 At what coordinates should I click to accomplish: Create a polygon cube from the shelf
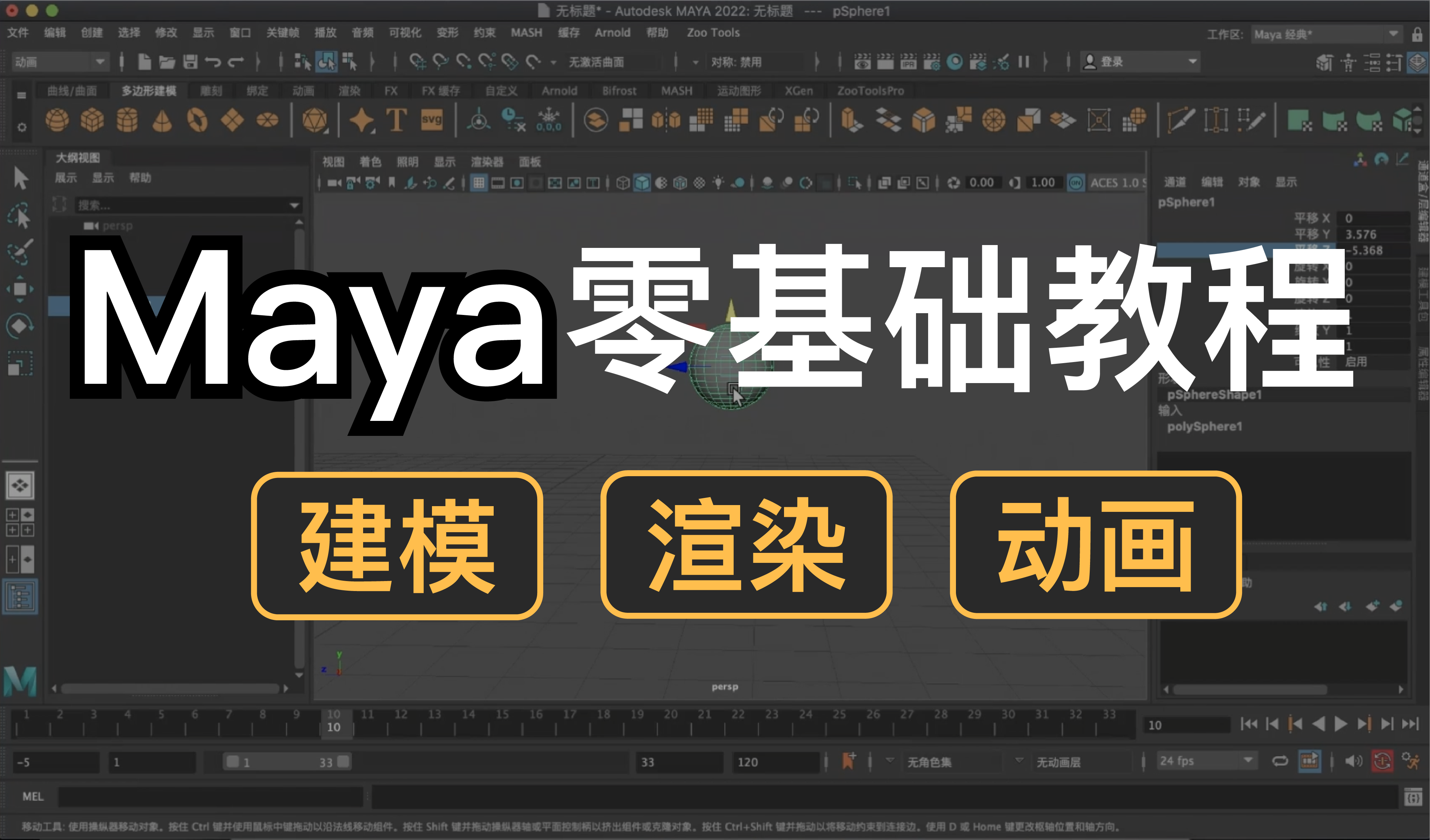click(92, 120)
